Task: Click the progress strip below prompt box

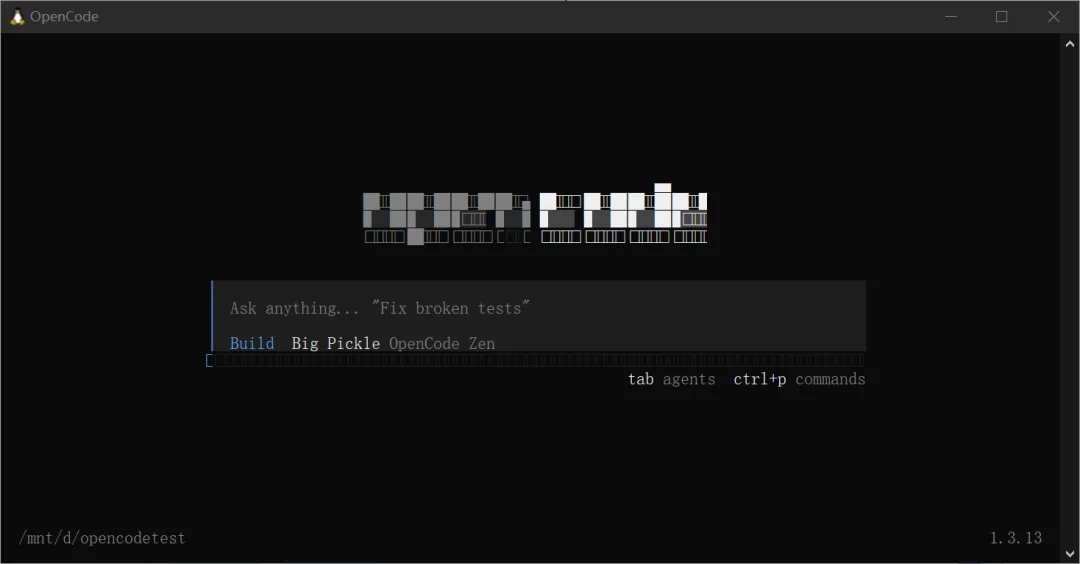Action: click(537, 360)
